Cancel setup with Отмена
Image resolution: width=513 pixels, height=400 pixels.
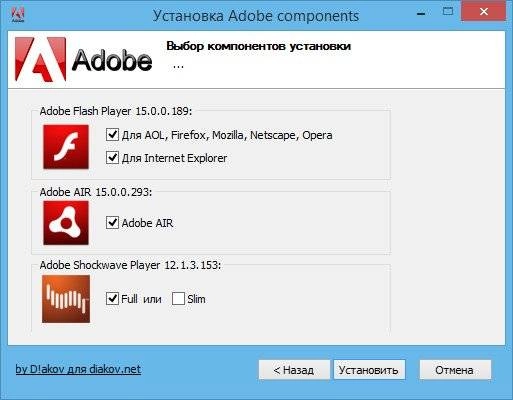(x=455, y=370)
